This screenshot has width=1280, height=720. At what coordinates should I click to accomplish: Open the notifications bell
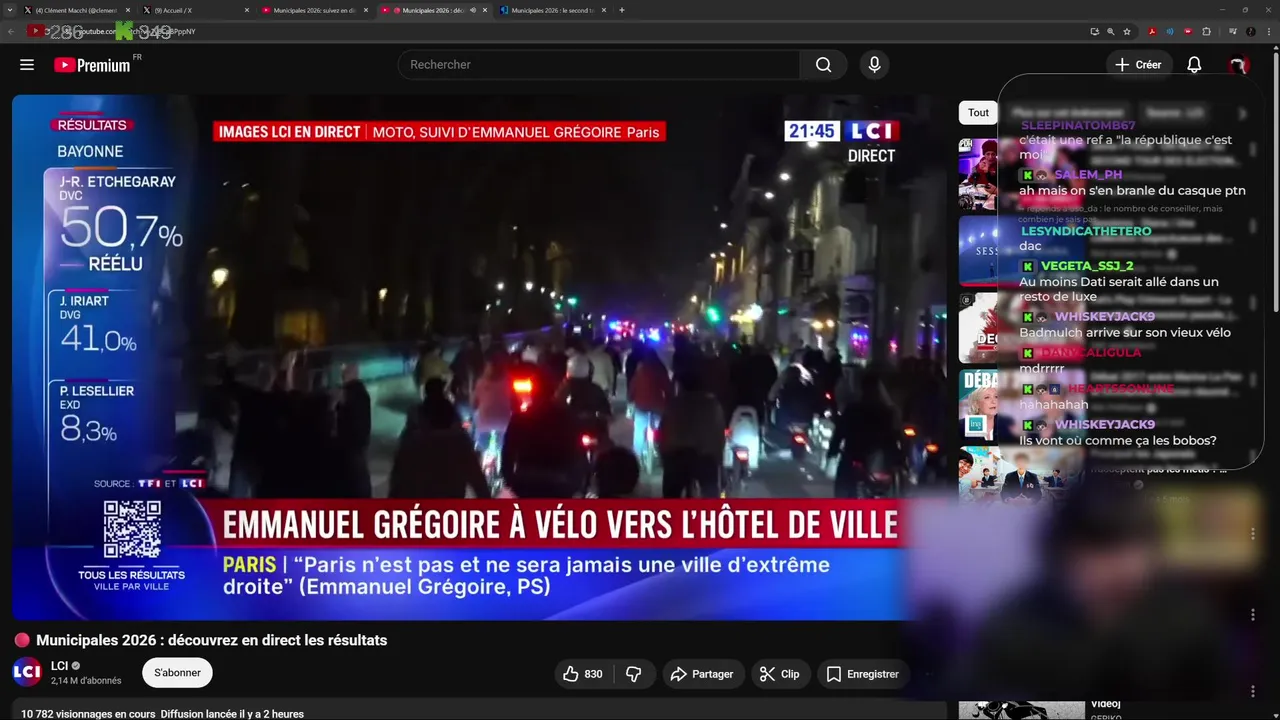1194,65
